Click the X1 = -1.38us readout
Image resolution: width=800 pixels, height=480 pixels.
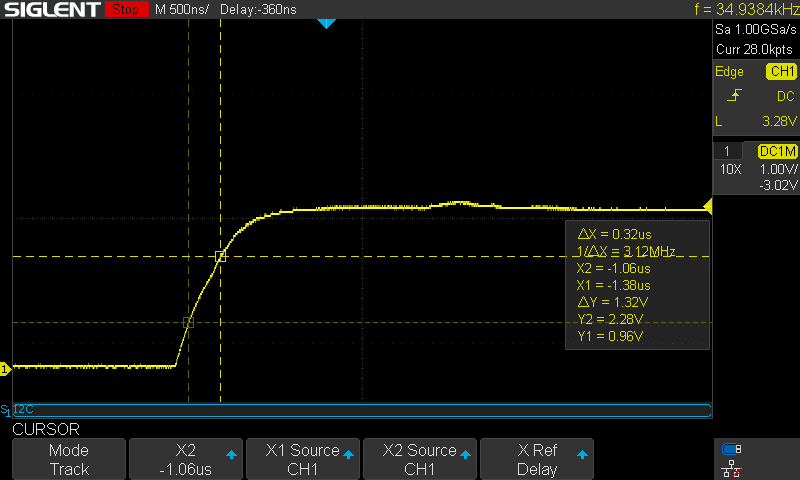tap(613, 285)
